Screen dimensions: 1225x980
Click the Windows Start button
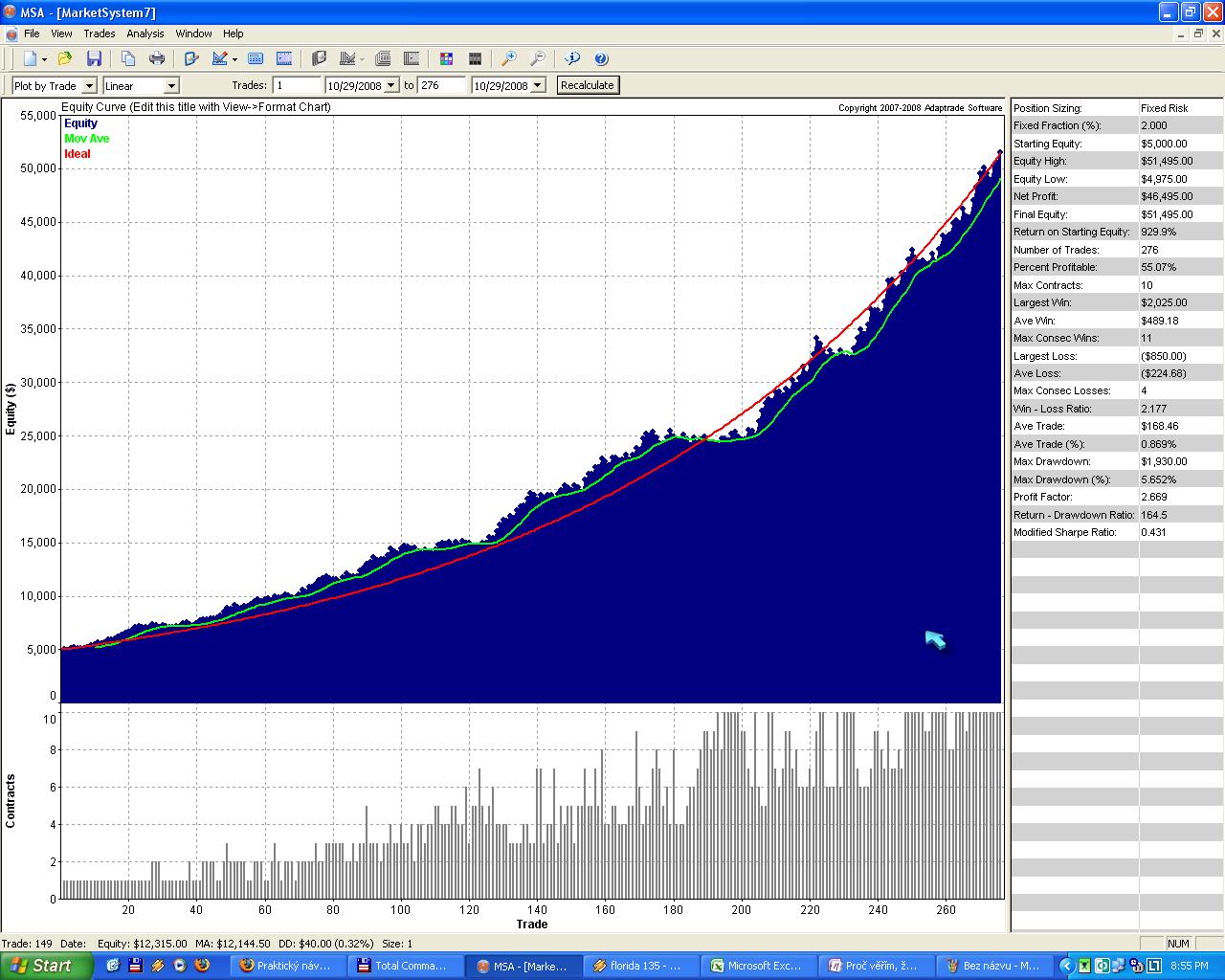click(47, 966)
